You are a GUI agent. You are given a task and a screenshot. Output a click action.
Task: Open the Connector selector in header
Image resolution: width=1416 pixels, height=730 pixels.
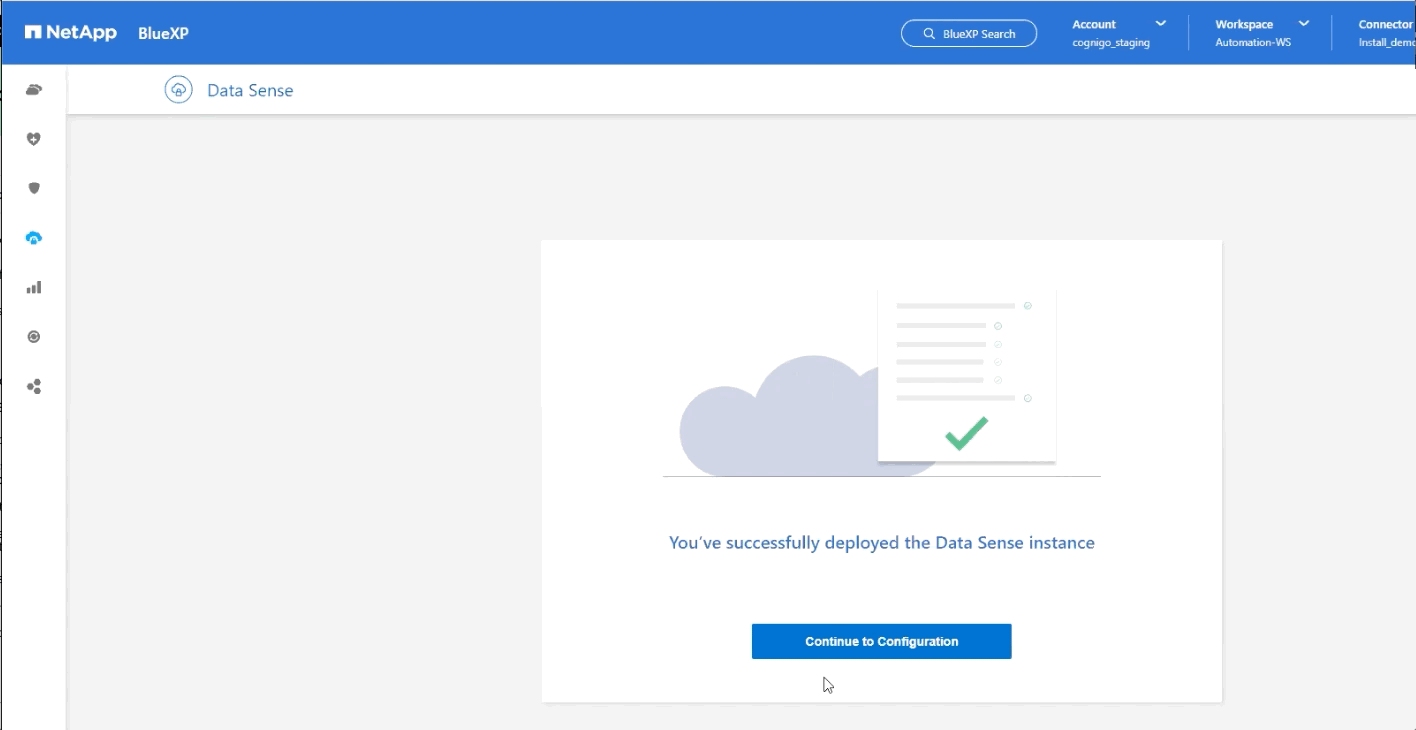coord(1385,33)
